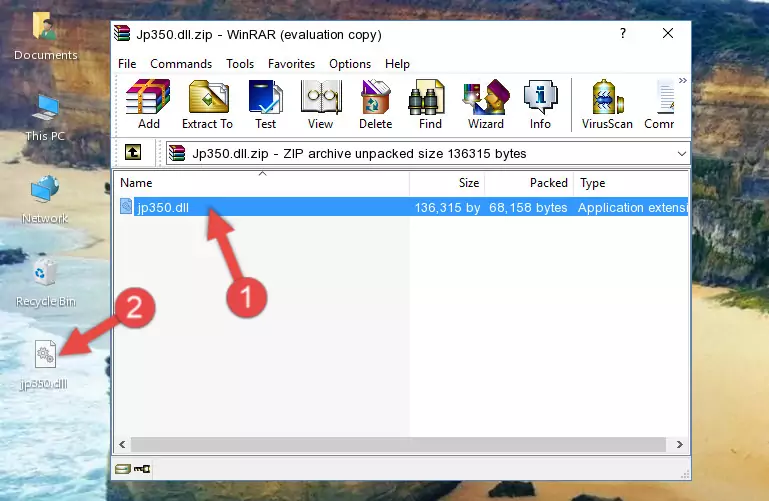769x501 pixels.
Task: Click the password key icon in status bar
Action: tap(142, 469)
